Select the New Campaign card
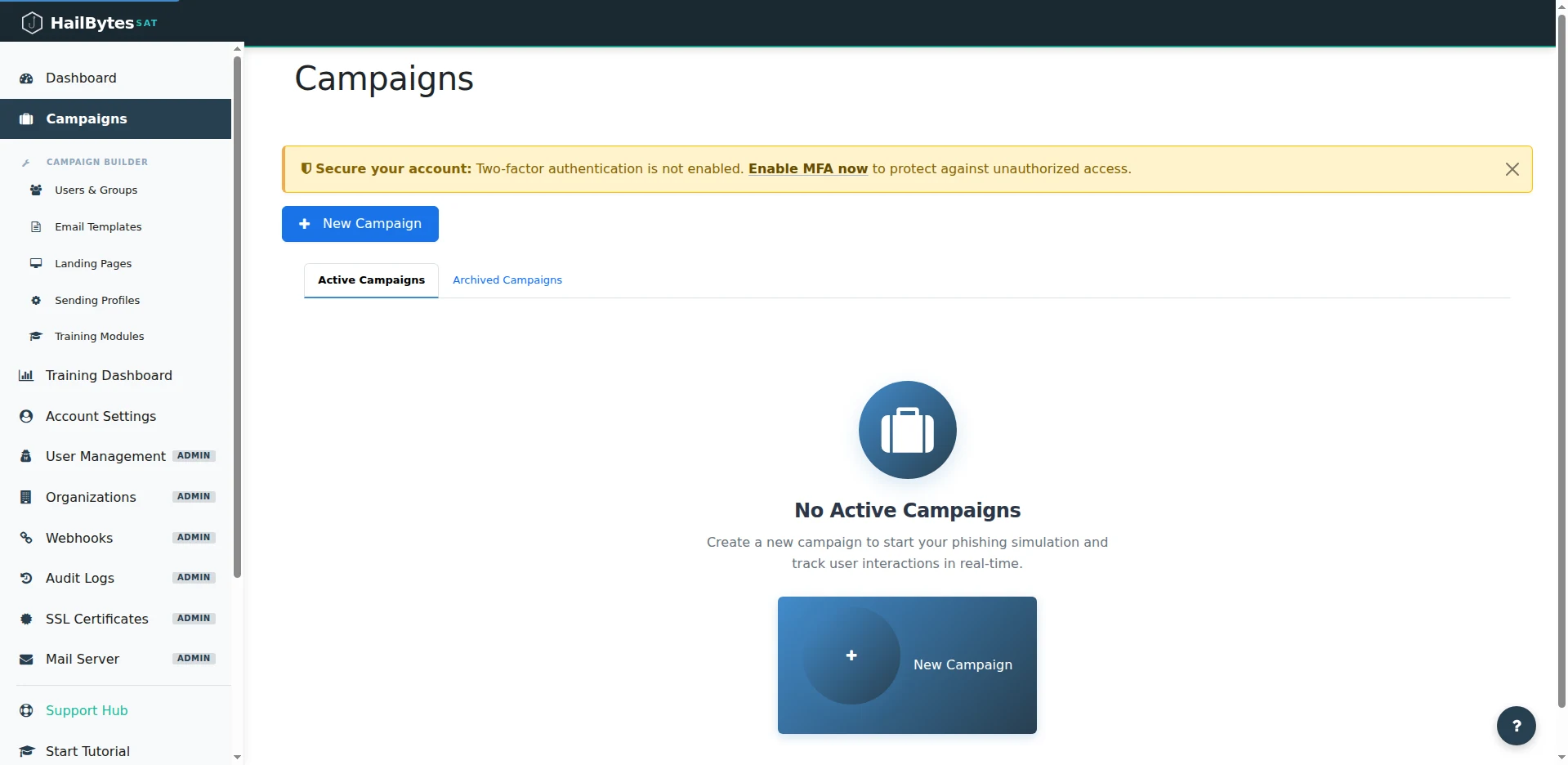This screenshot has height=765, width=1568. (907, 664)
